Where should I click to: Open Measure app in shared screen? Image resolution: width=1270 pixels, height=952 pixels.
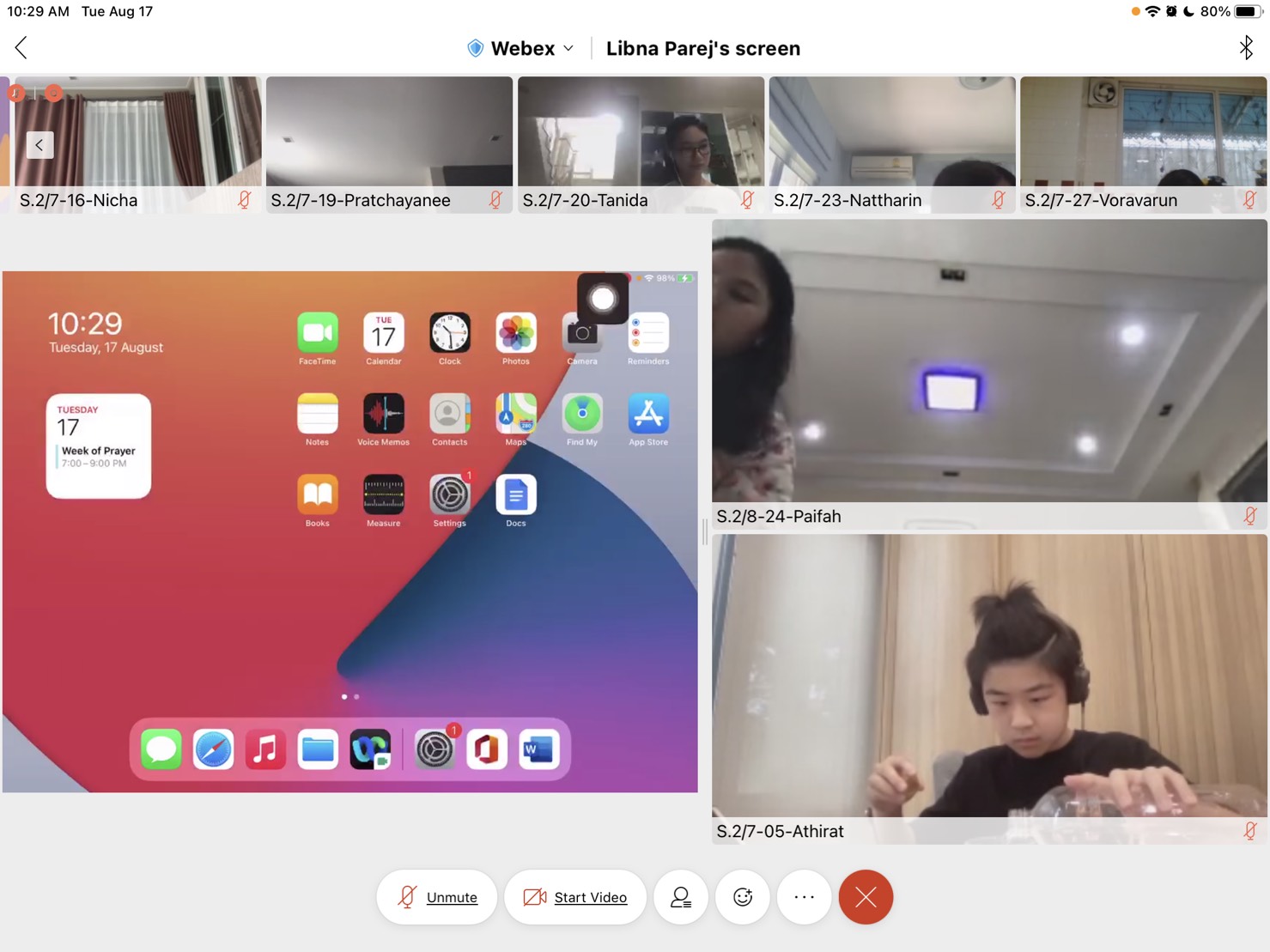pyautogui.click(x=384, y=494)
